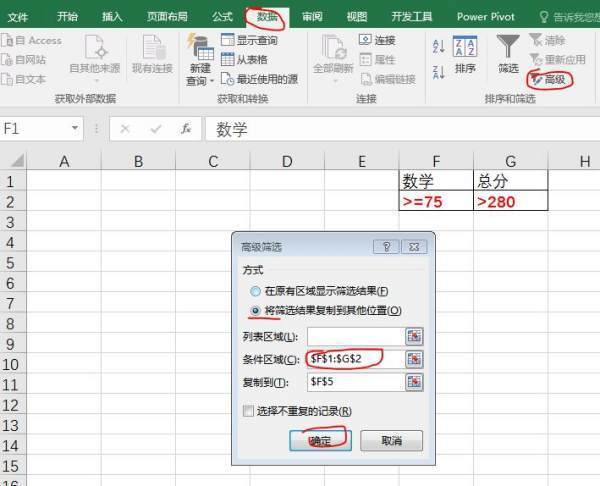This screenshot has height=486, width=600.
Task: Click the select-all corner triangle
Action: 17,160
